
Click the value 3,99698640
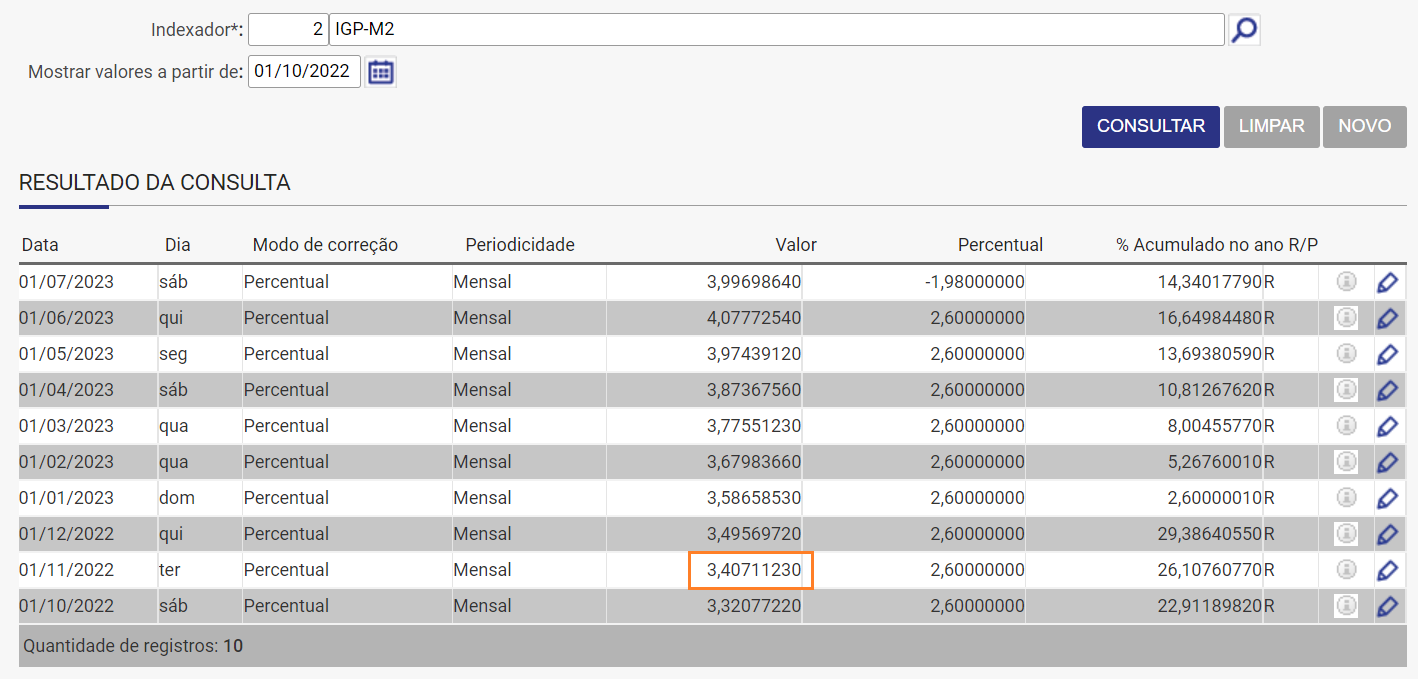[754, 282]
